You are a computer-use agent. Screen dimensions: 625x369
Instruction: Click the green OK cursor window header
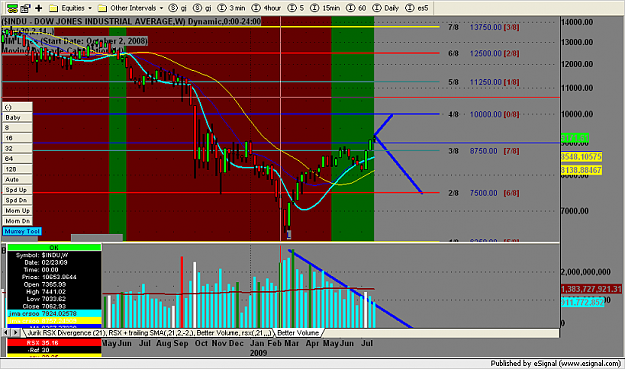(54, 247)
